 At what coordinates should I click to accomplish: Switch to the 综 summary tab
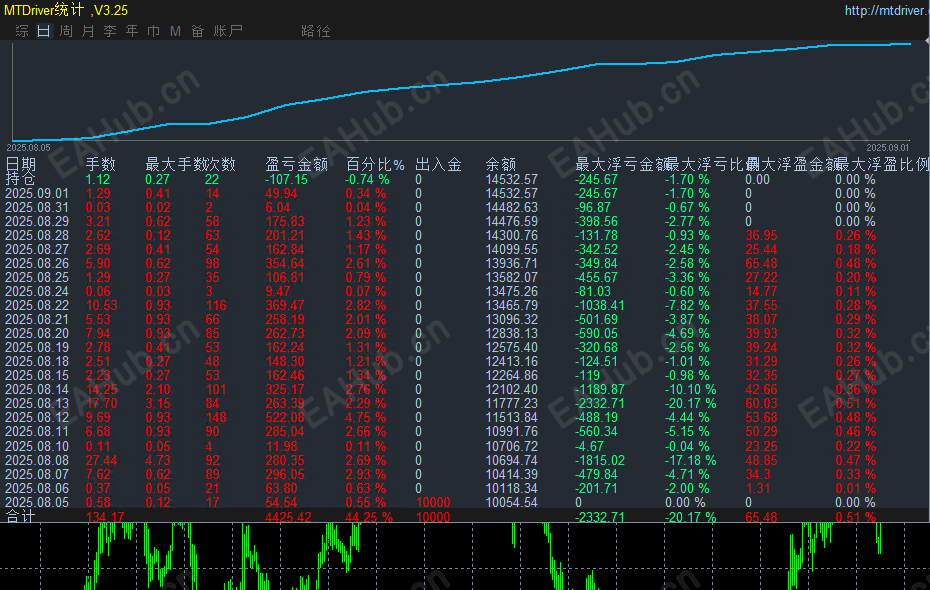click(22, 31)
